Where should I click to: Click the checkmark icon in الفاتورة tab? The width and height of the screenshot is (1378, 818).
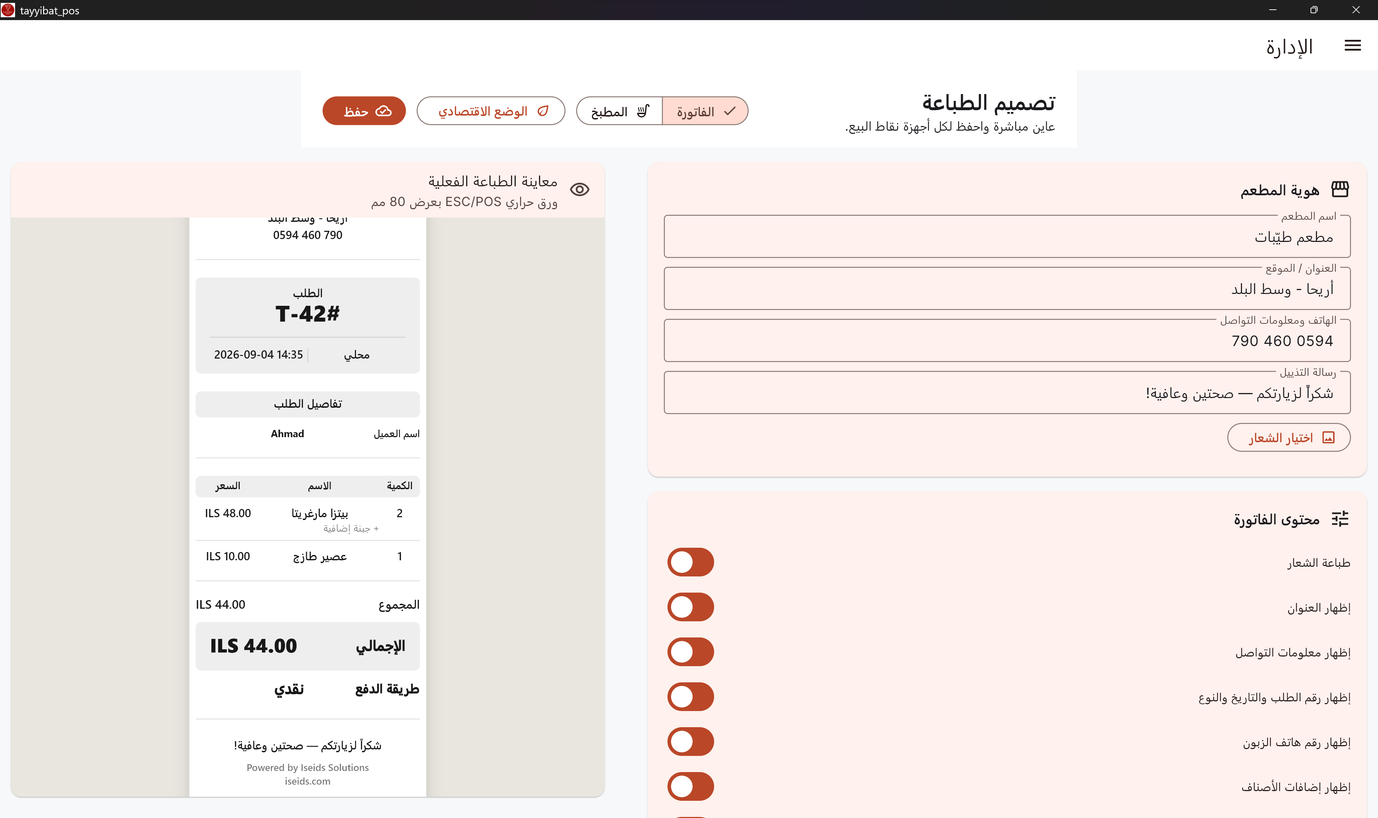point(730,111)
